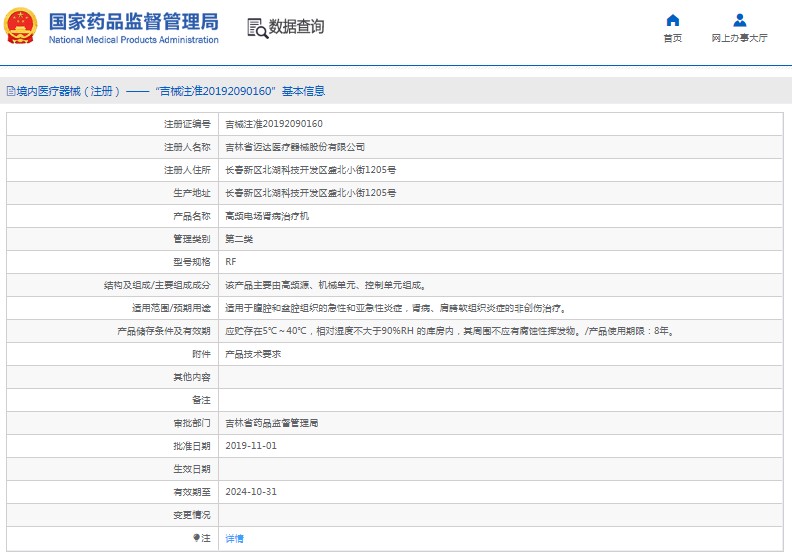792x559 pixels.
Task: Open 网上办事大厅 user icon
Action: pos(739,20)
